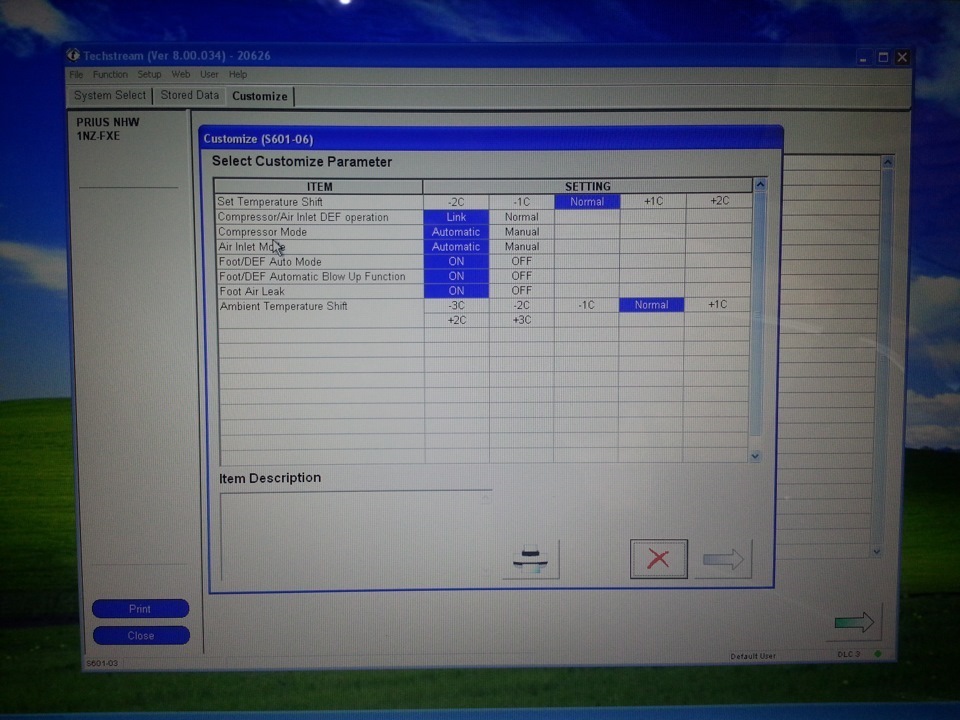Maximize the Techstream window
Viewport: 960px width, 720px height.
point(883,58)
